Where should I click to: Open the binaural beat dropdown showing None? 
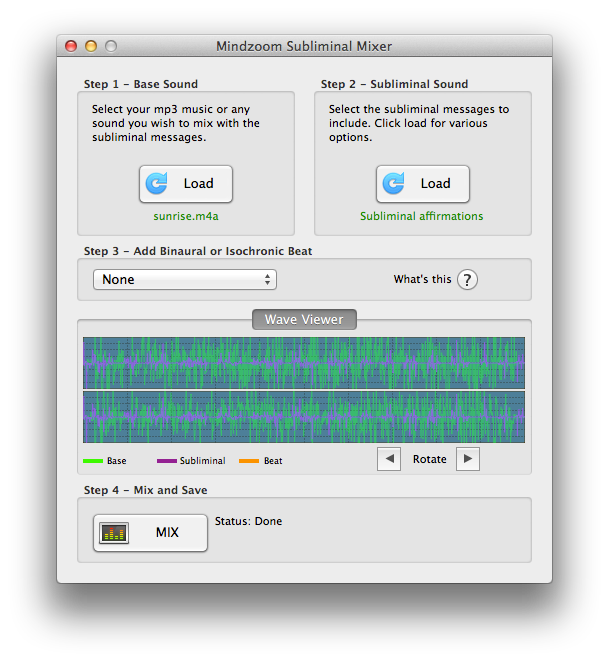click(185, 280)
